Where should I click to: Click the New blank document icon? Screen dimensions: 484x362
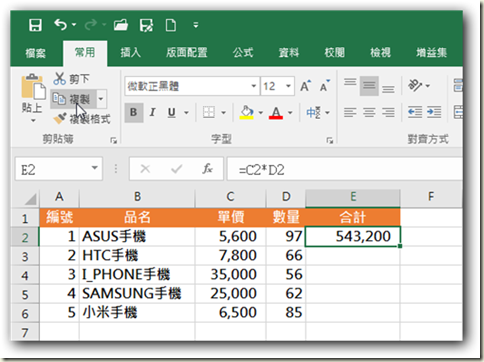[x=171, y=25]
